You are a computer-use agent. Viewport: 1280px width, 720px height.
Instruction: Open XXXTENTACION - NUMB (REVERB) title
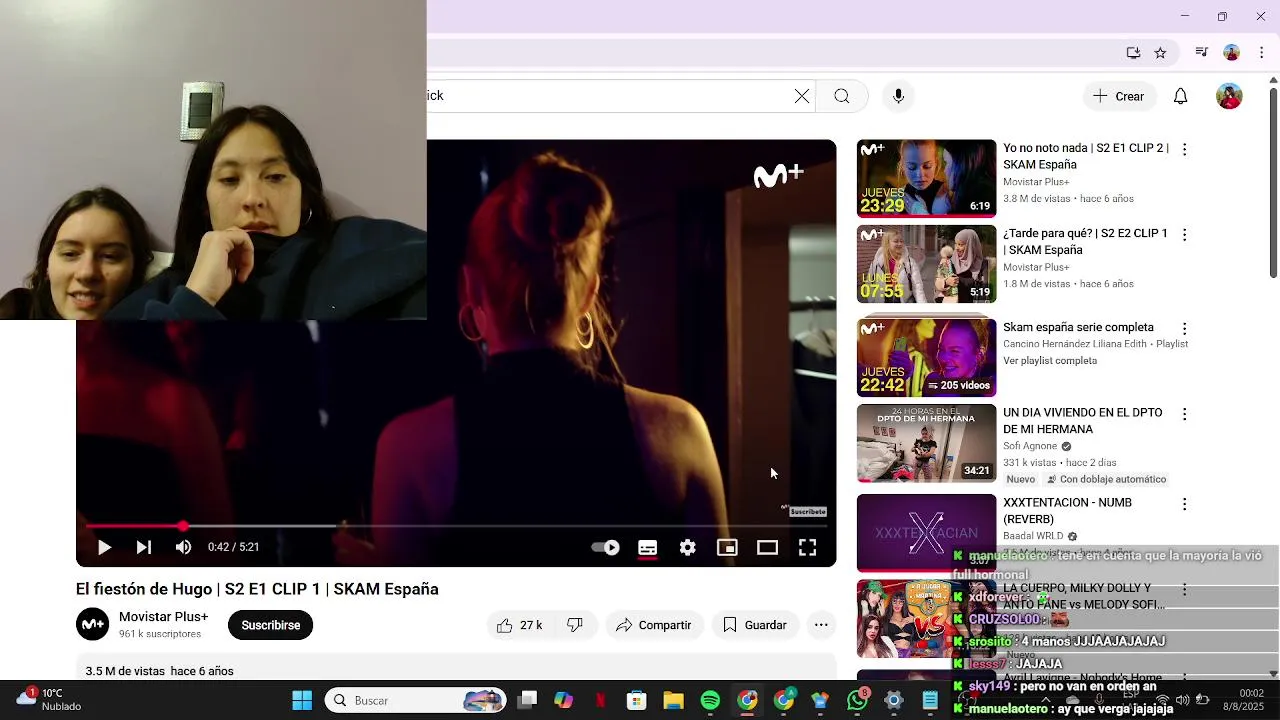(x=1067, y=511)
